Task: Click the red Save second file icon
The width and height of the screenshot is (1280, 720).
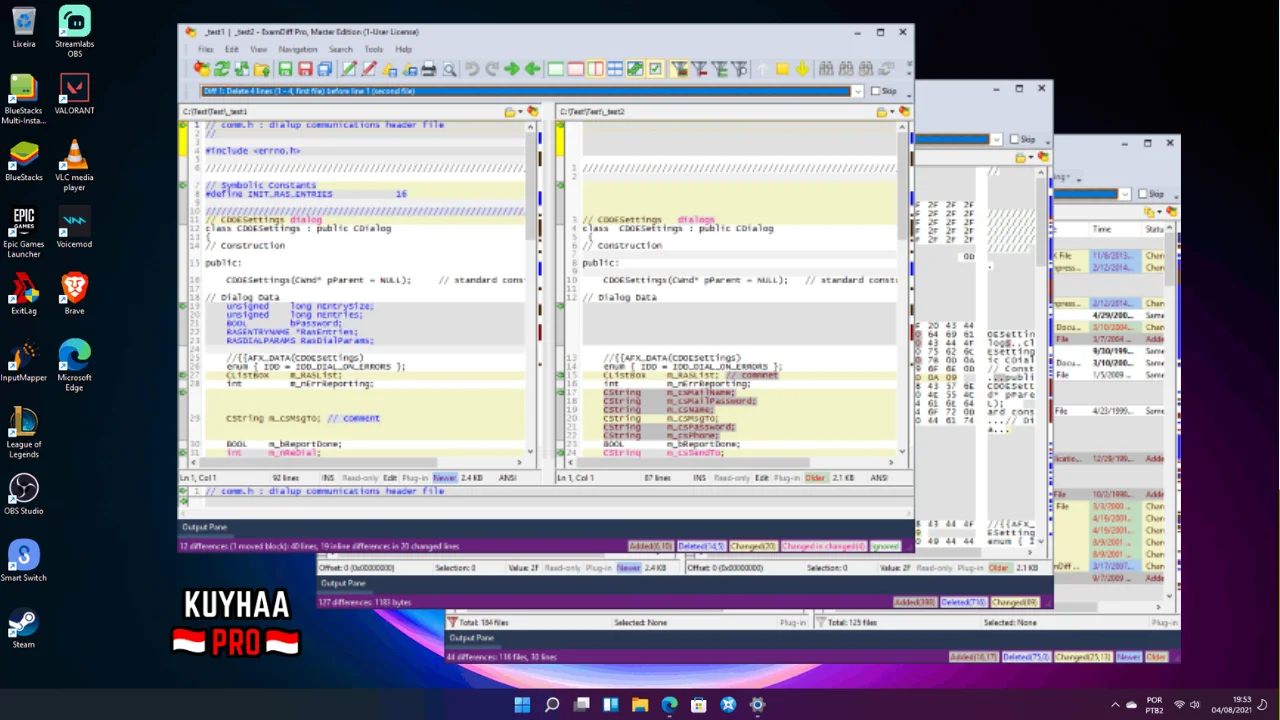Action: (305, 69)
